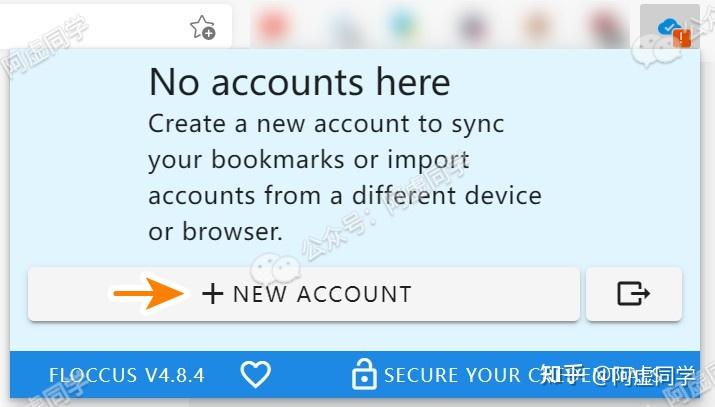Click the Floccus cloud extension icon
Screen dimensions: 715x407
coord(668,28)
